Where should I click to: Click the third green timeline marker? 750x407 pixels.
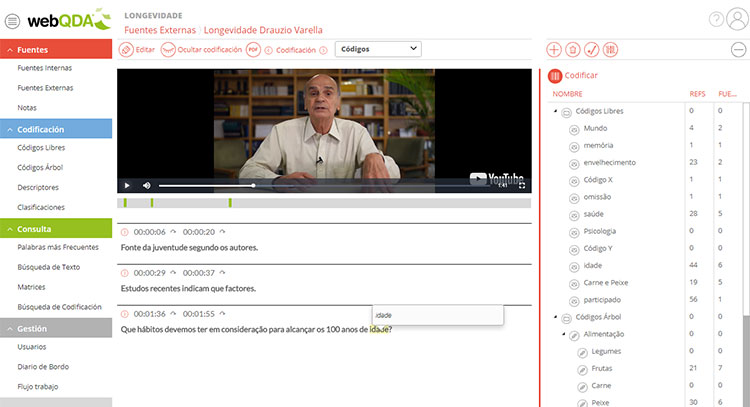tap(230, 203)
